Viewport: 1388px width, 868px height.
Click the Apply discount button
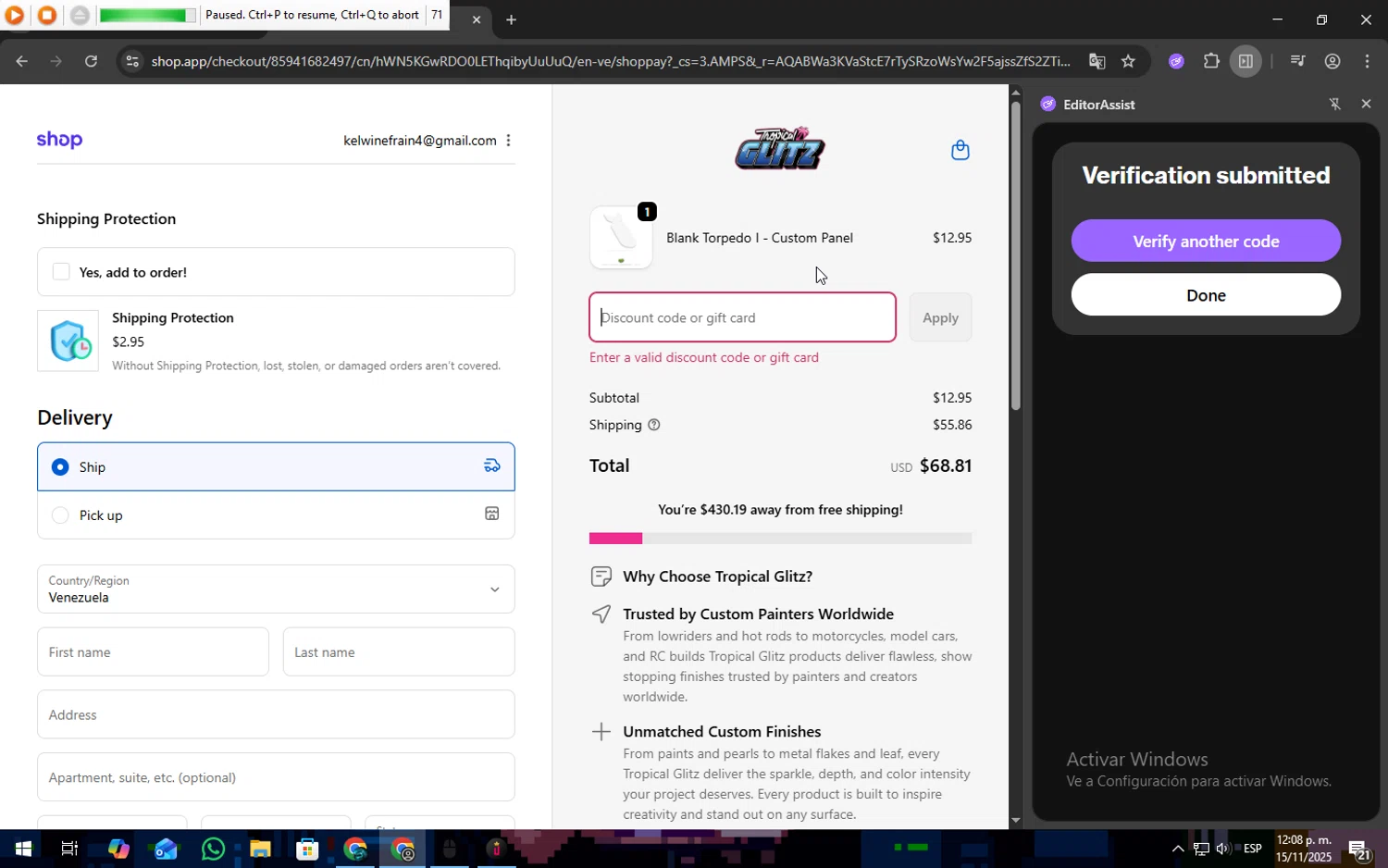(940, 317)
